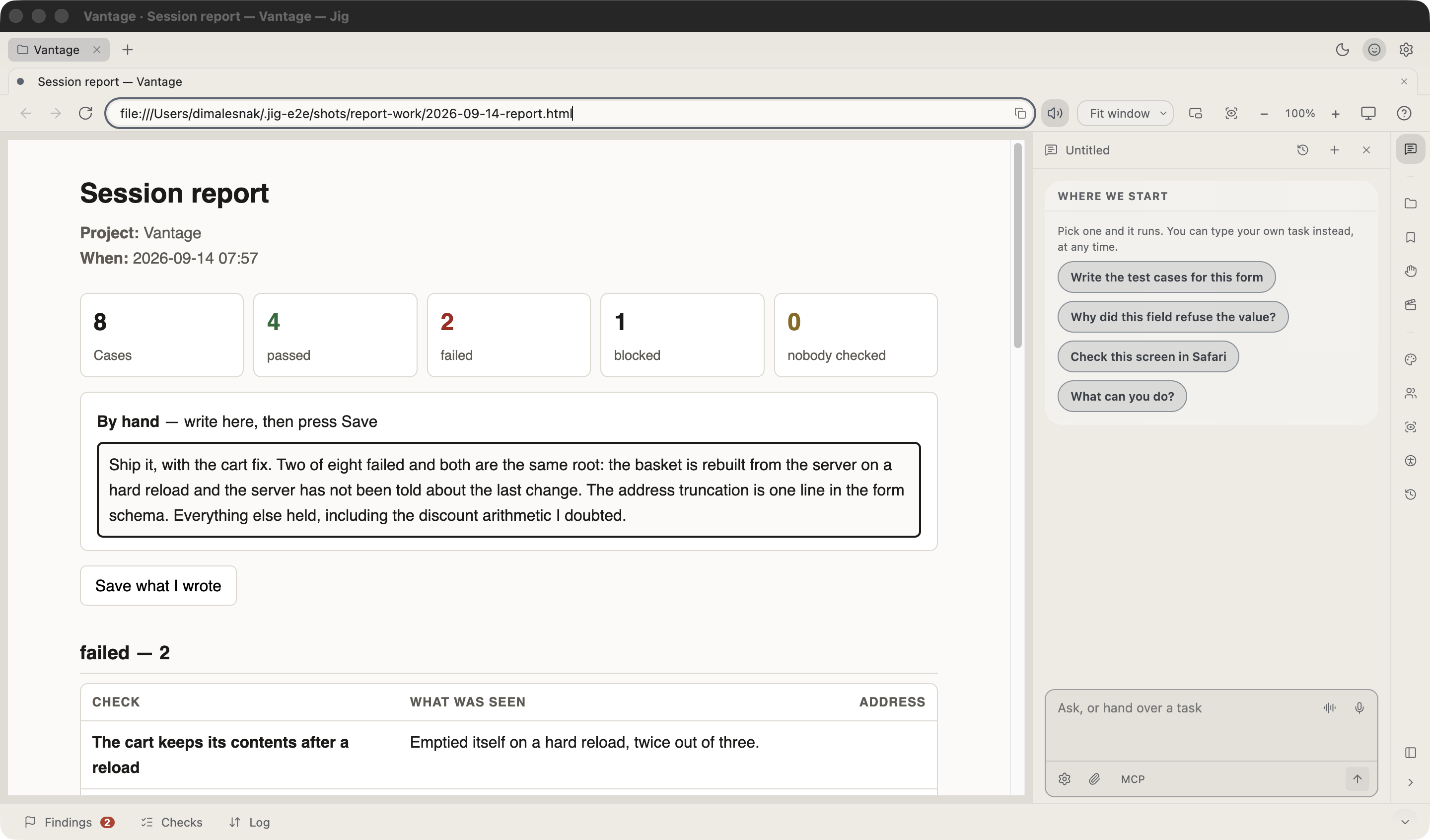The image size is (1430, 840).
Task: Reload the session report page
Action: (x=86, y=114)
